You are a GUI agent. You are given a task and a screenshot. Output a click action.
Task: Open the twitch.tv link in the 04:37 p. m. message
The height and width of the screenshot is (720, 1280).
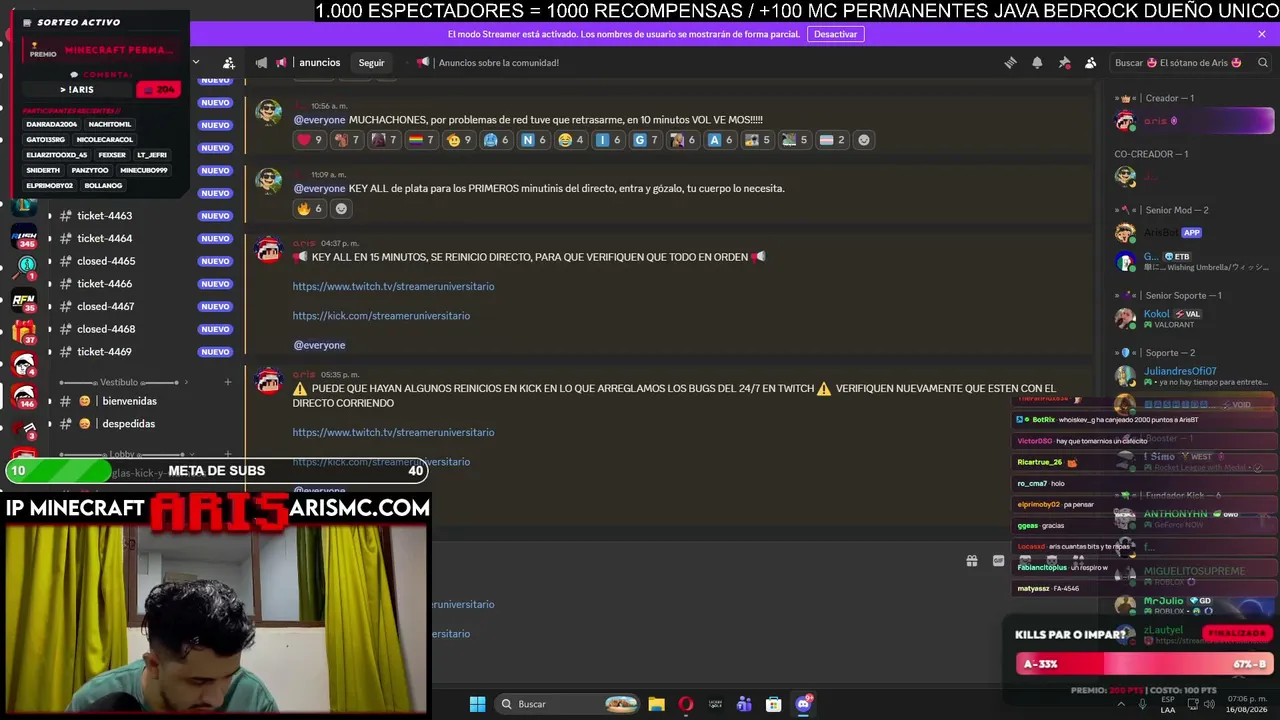tap(393, 287)
